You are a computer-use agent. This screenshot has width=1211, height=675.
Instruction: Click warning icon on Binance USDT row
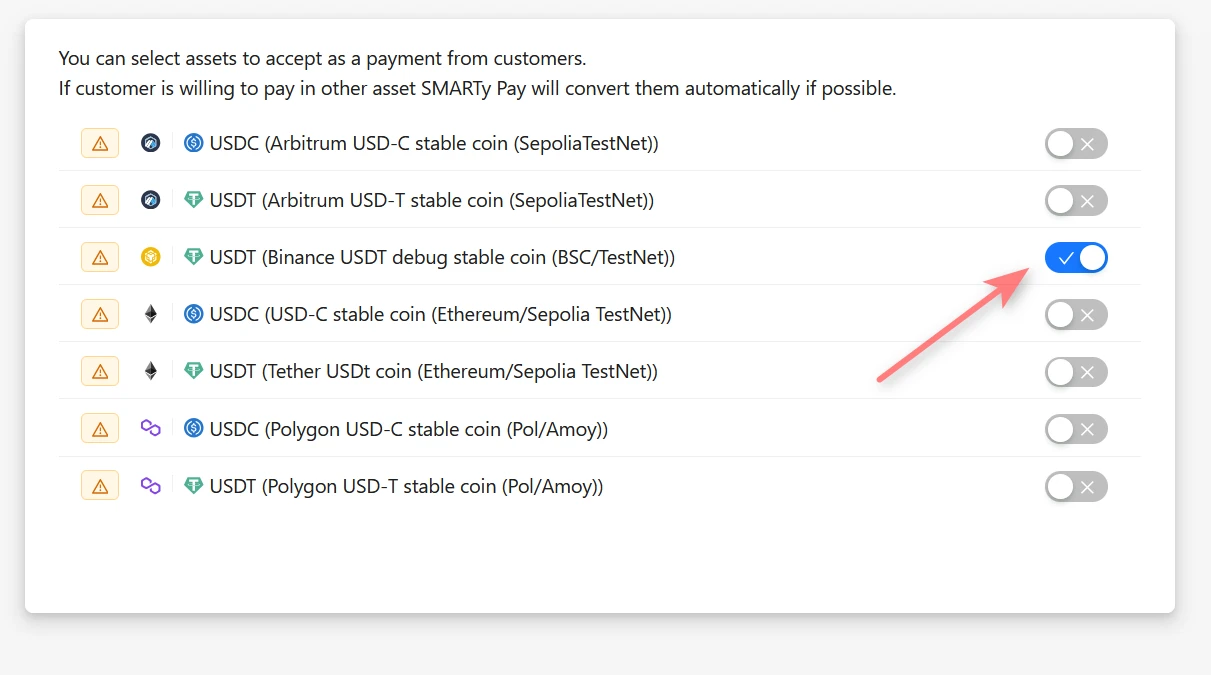[100, 257]
